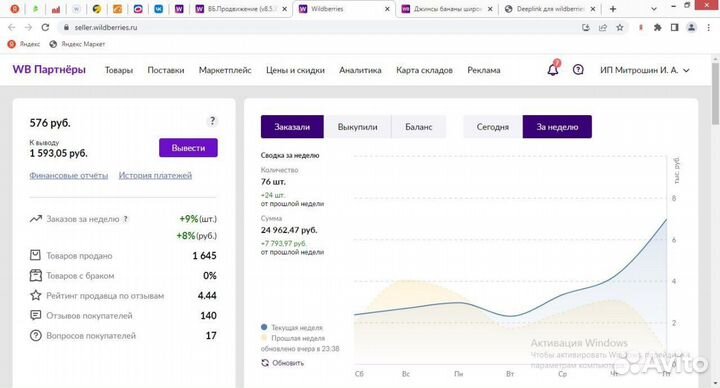This screenshot has width=720, height=388.
Task: Open the Карта складов menu
Action: coord(424,70)
